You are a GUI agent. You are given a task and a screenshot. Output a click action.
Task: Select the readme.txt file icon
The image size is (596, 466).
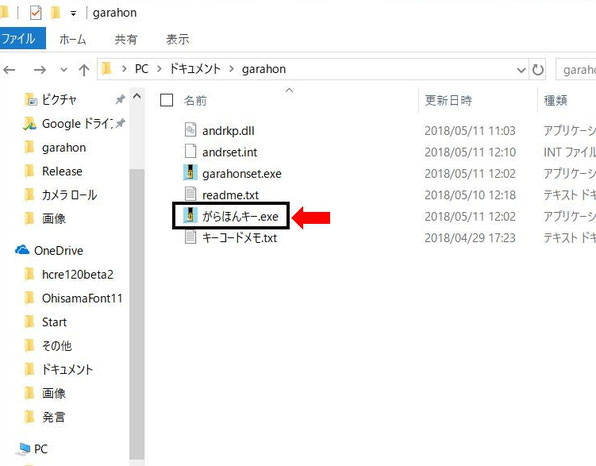[x=190, y=193]
